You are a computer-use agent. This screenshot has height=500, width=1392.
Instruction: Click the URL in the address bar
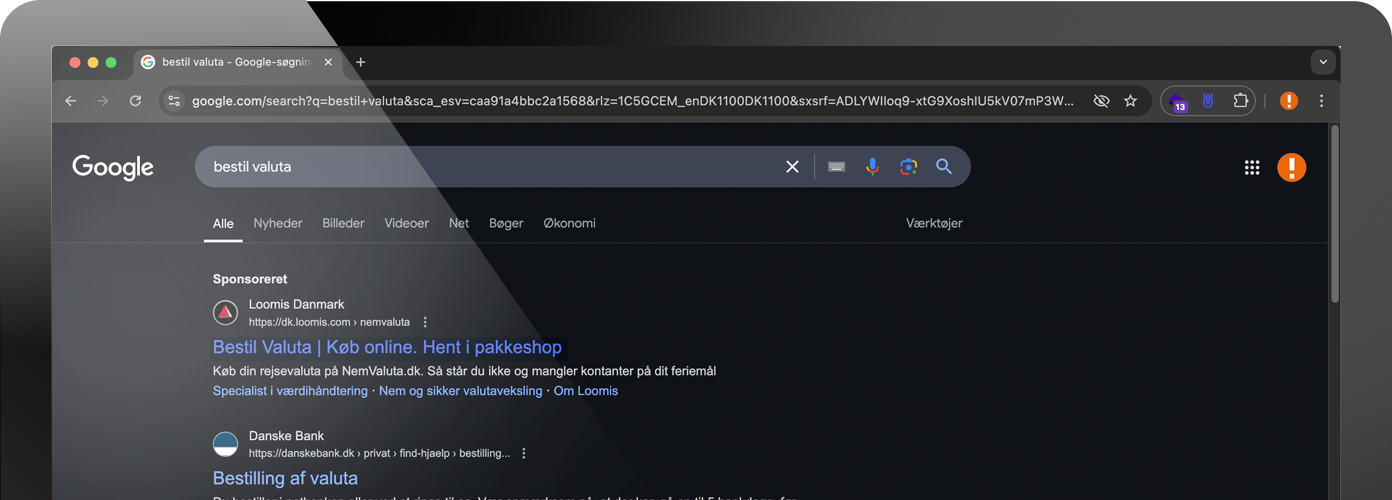tap(633, 101)
